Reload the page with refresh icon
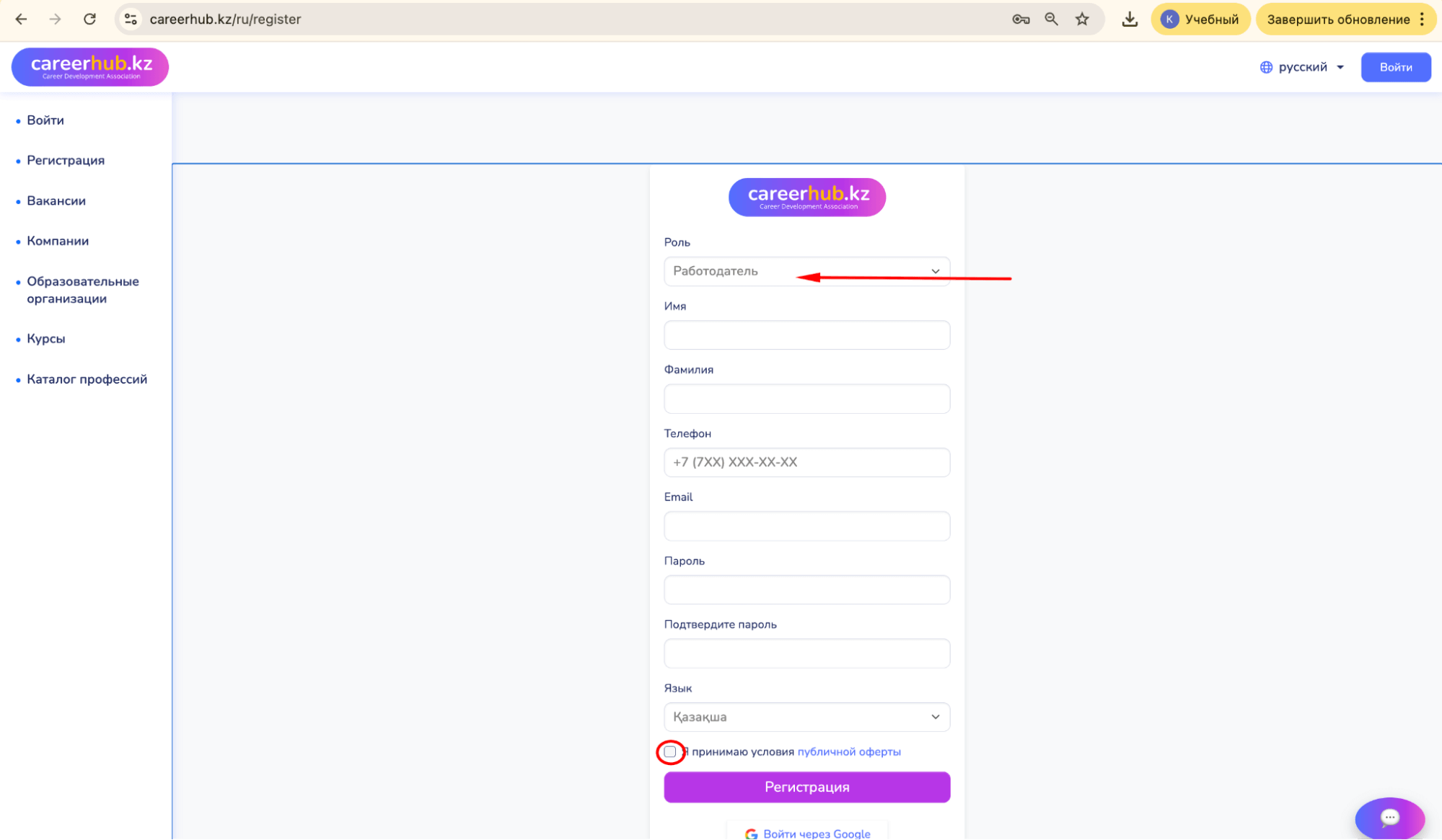 coord(89,19)
